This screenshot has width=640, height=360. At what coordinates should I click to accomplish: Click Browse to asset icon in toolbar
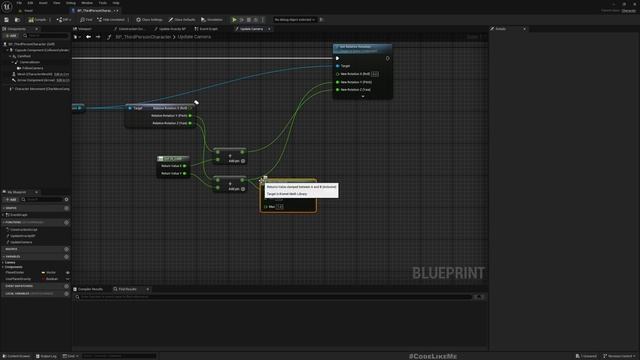click(x=17, y=20)
